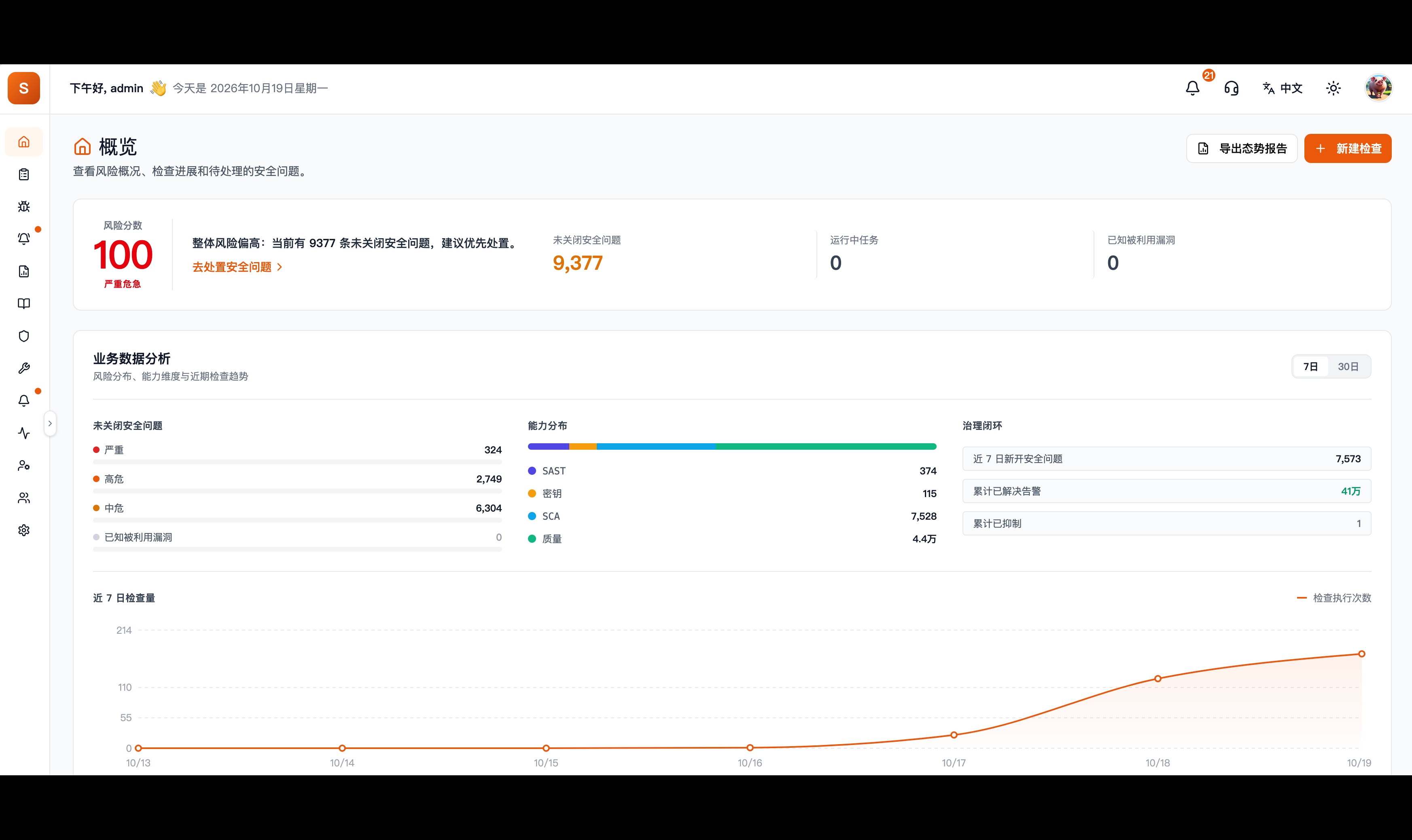The height and width of the screenshot is (840, 1412).
Task: Open the plain bell notifications sidebar icon
Action: click(x=24, y=401)
